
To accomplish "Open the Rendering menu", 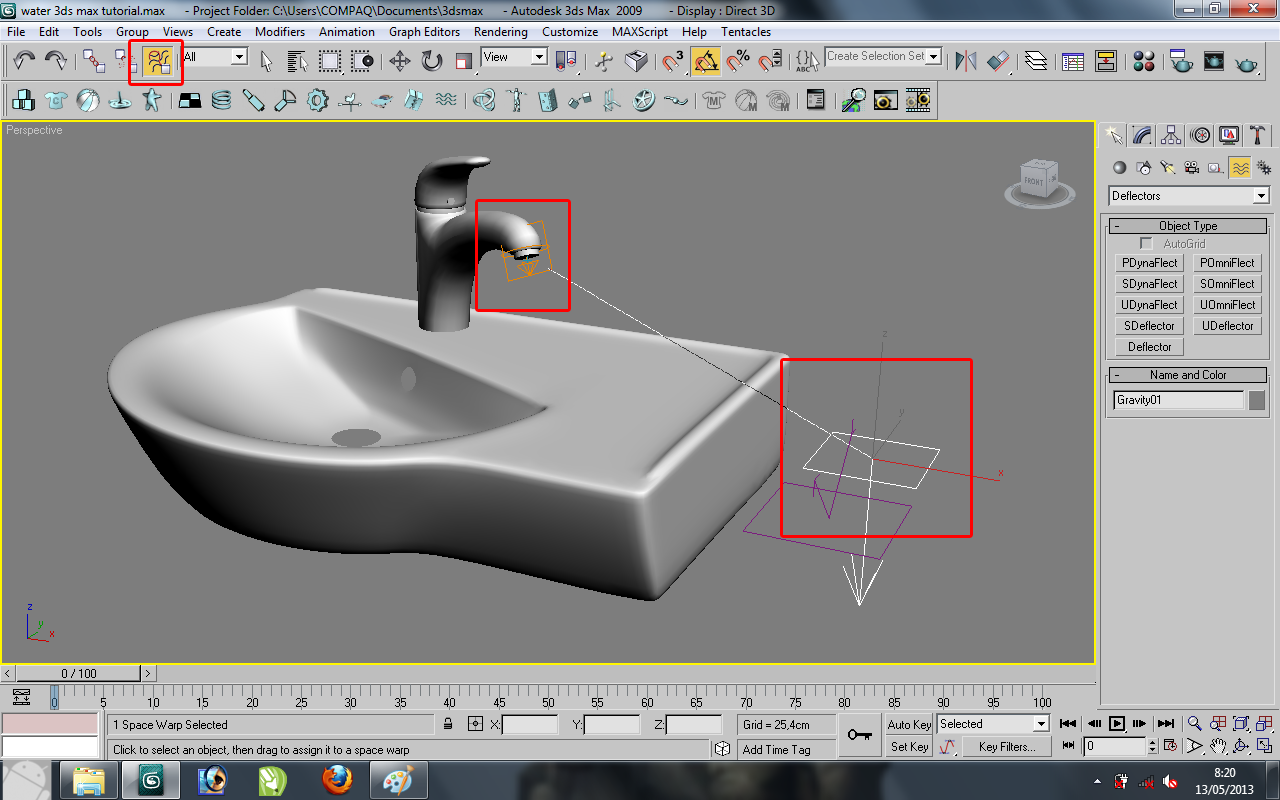I will coord(501,31).
